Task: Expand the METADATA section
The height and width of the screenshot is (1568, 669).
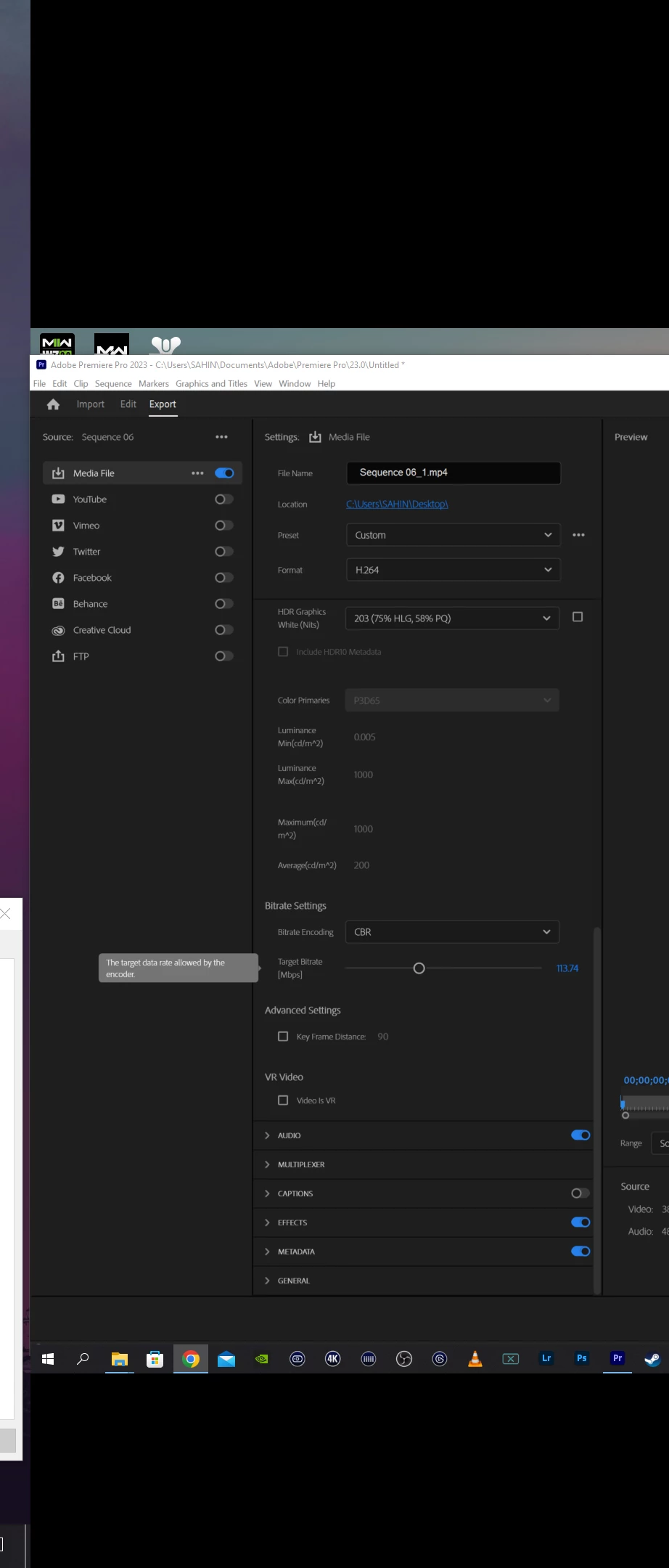Action: point(267,1251)
